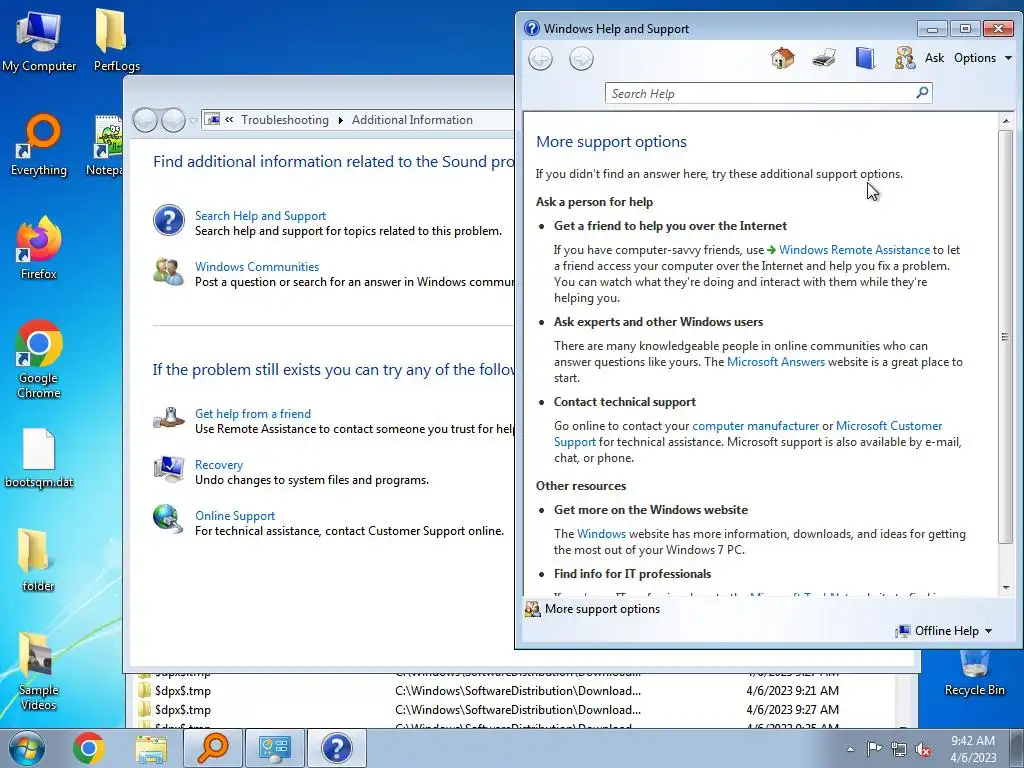
Task: Open the Options dropdown in Help
Action: pos(982,58)
